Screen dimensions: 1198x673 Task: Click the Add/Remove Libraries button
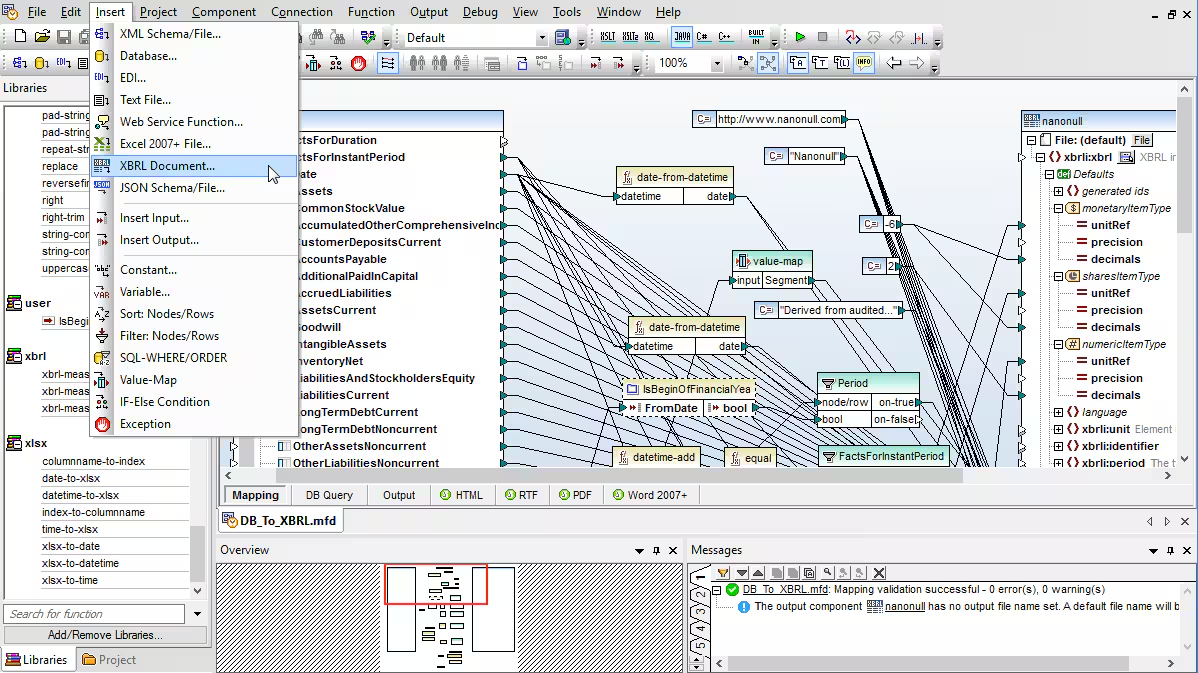click(x=105, y=635)
